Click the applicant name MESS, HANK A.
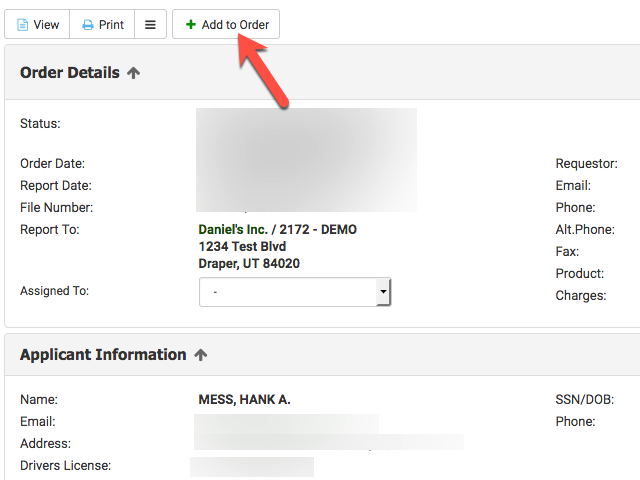The image size is (640, 480). [x=244, y=400]
